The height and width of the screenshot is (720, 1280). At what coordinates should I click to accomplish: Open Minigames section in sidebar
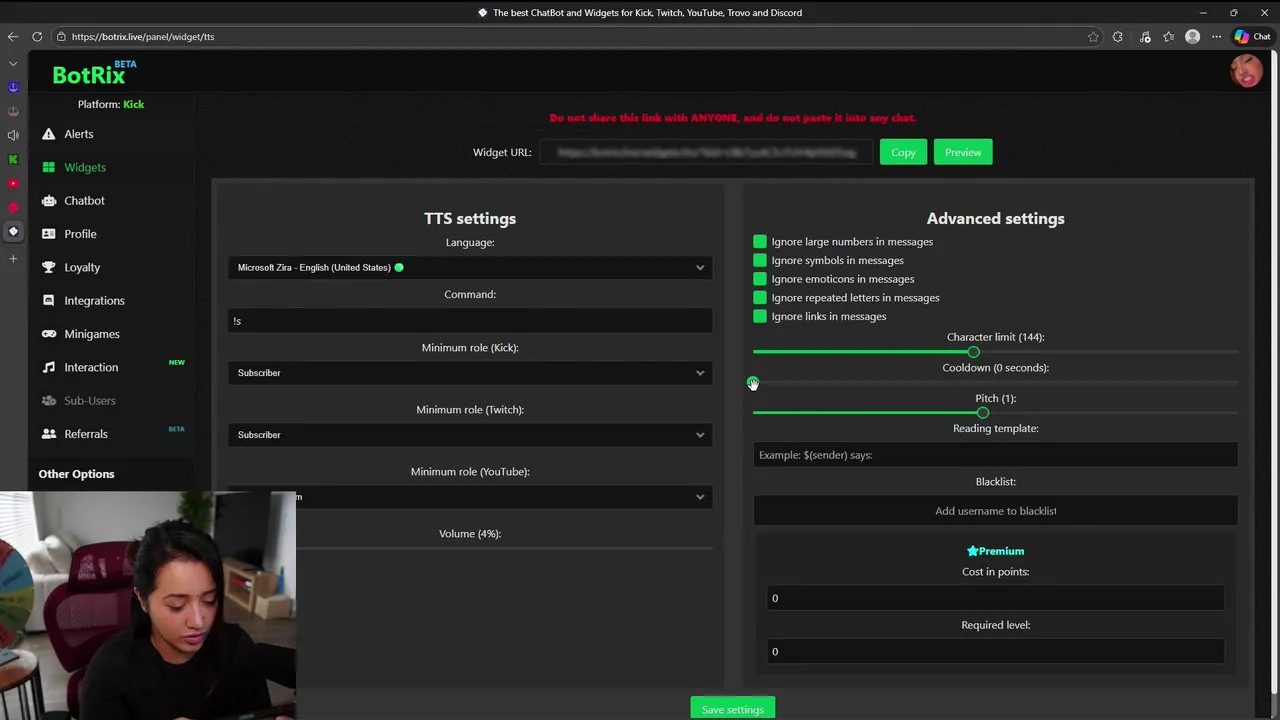tap(92, 334)
